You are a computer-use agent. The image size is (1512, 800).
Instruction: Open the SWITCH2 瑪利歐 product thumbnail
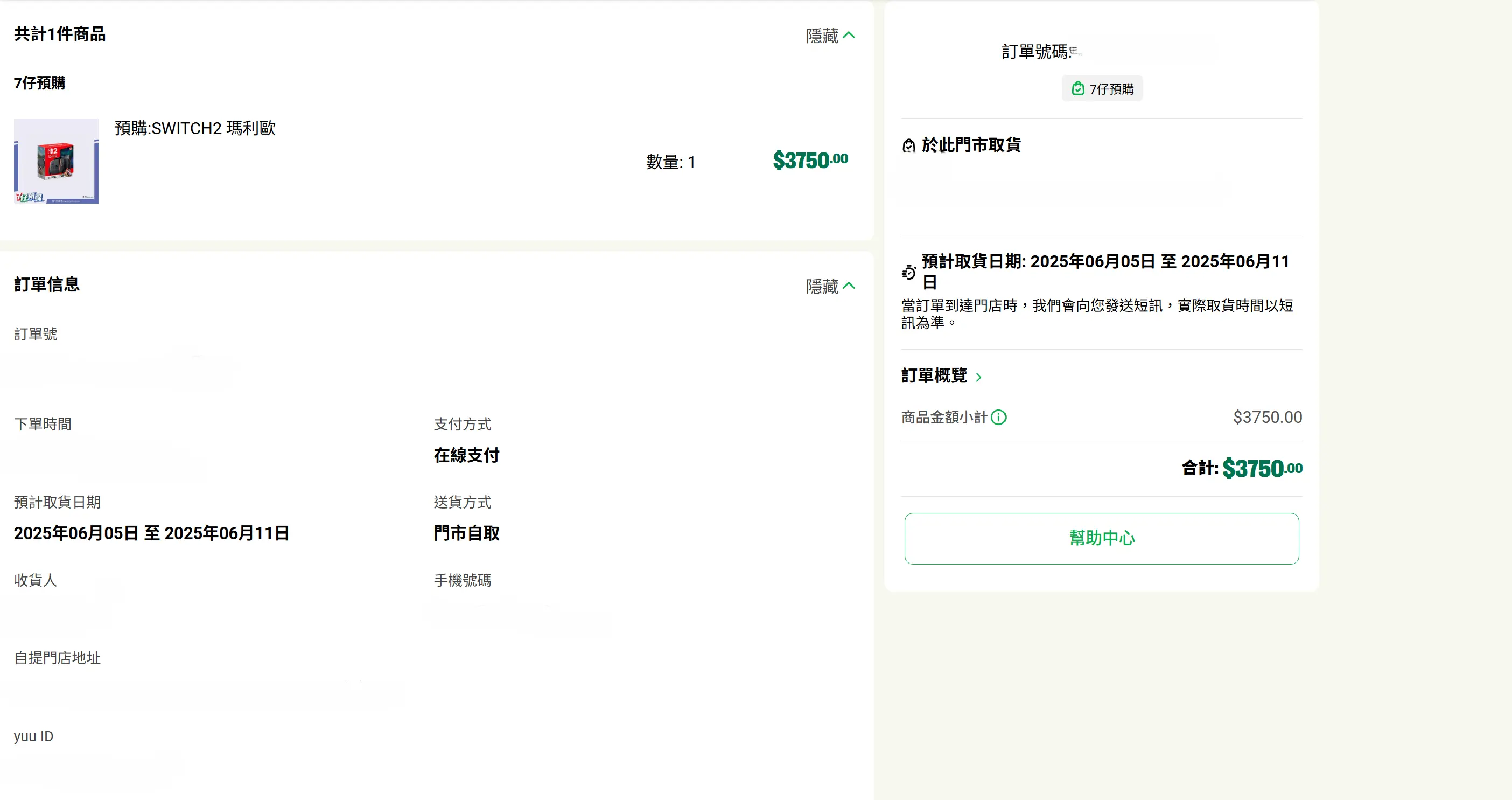pyautogui.click(x=57, y=161)
